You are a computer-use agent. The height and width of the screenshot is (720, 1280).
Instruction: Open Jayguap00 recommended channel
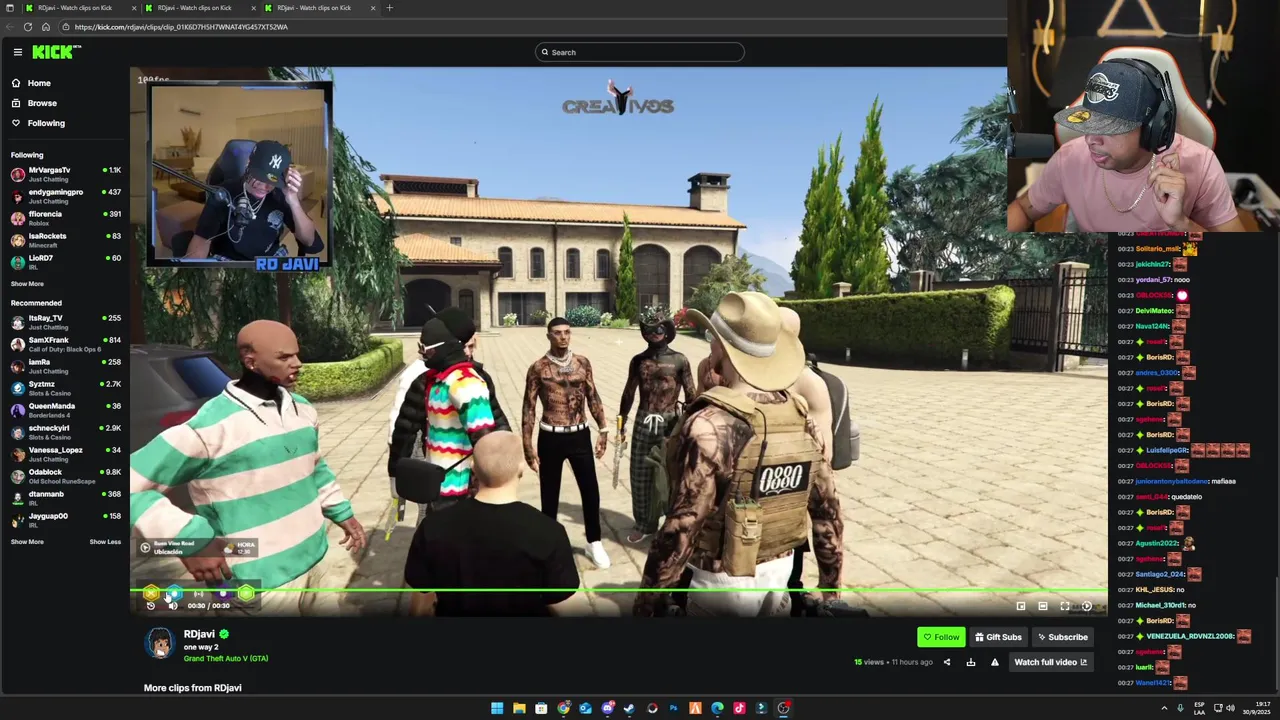[65, 520]
